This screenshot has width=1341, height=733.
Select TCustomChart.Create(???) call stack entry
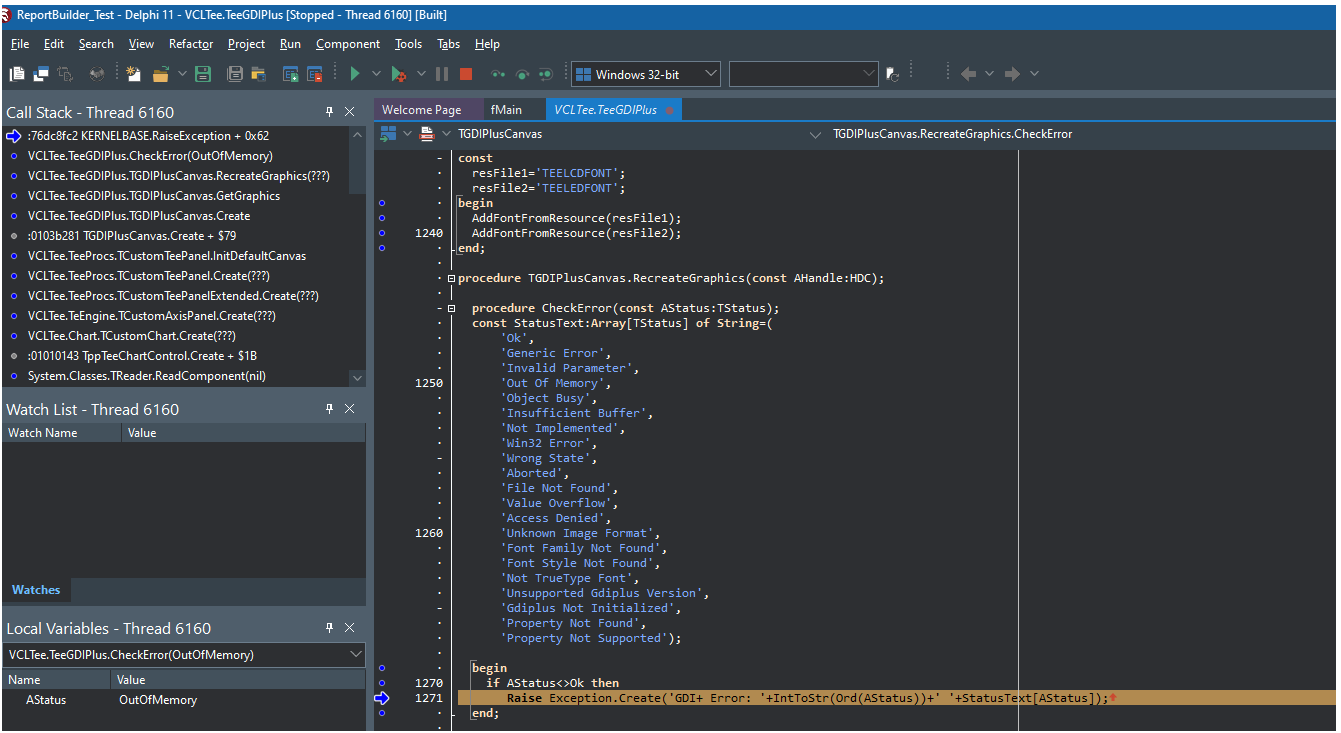177,336
